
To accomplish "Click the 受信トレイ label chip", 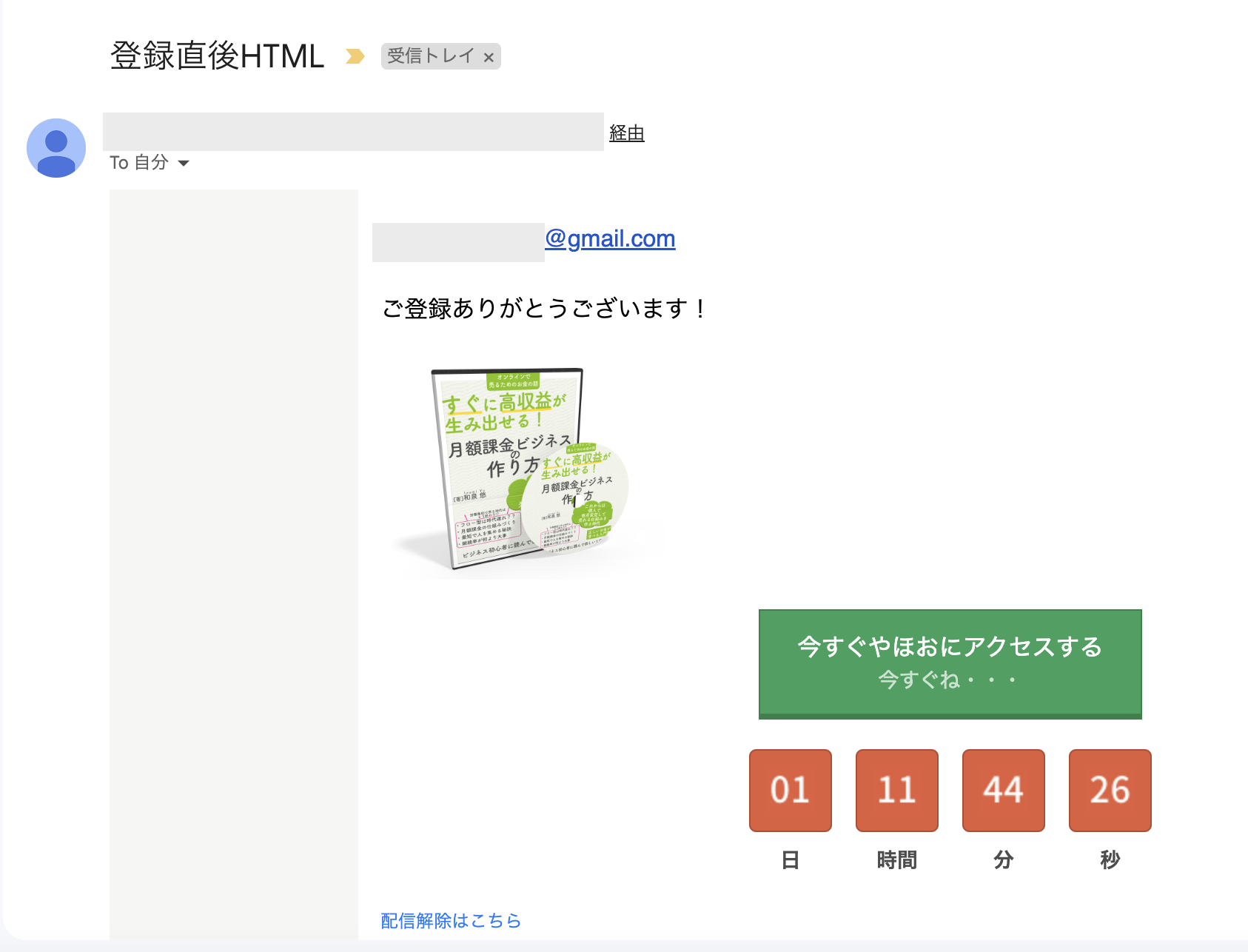I will tap(430, 56).
